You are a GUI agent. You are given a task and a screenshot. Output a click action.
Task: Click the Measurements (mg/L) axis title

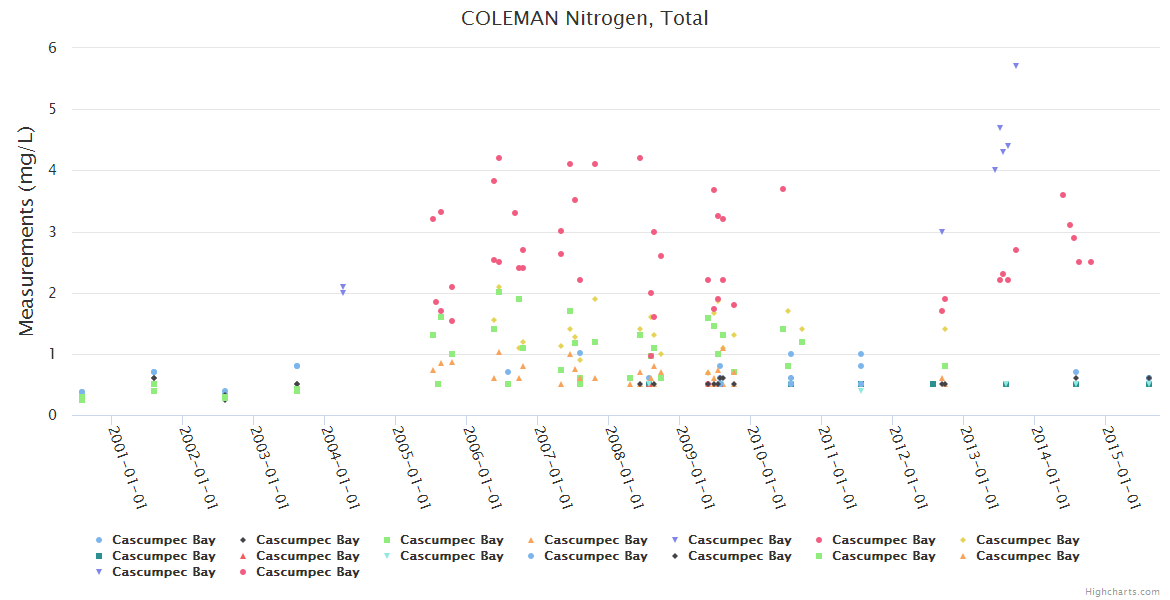(27, 231)
